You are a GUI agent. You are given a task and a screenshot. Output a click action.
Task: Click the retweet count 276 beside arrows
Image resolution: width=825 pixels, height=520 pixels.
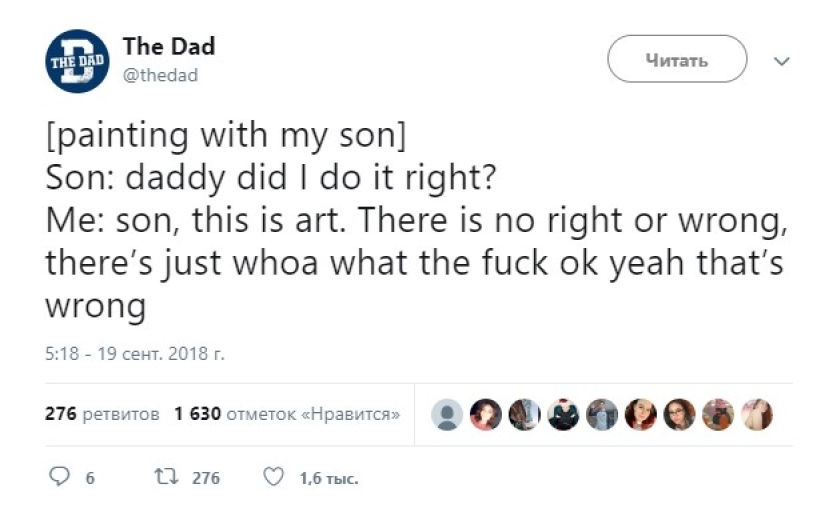pyautogui.click(x=206, y=478)
